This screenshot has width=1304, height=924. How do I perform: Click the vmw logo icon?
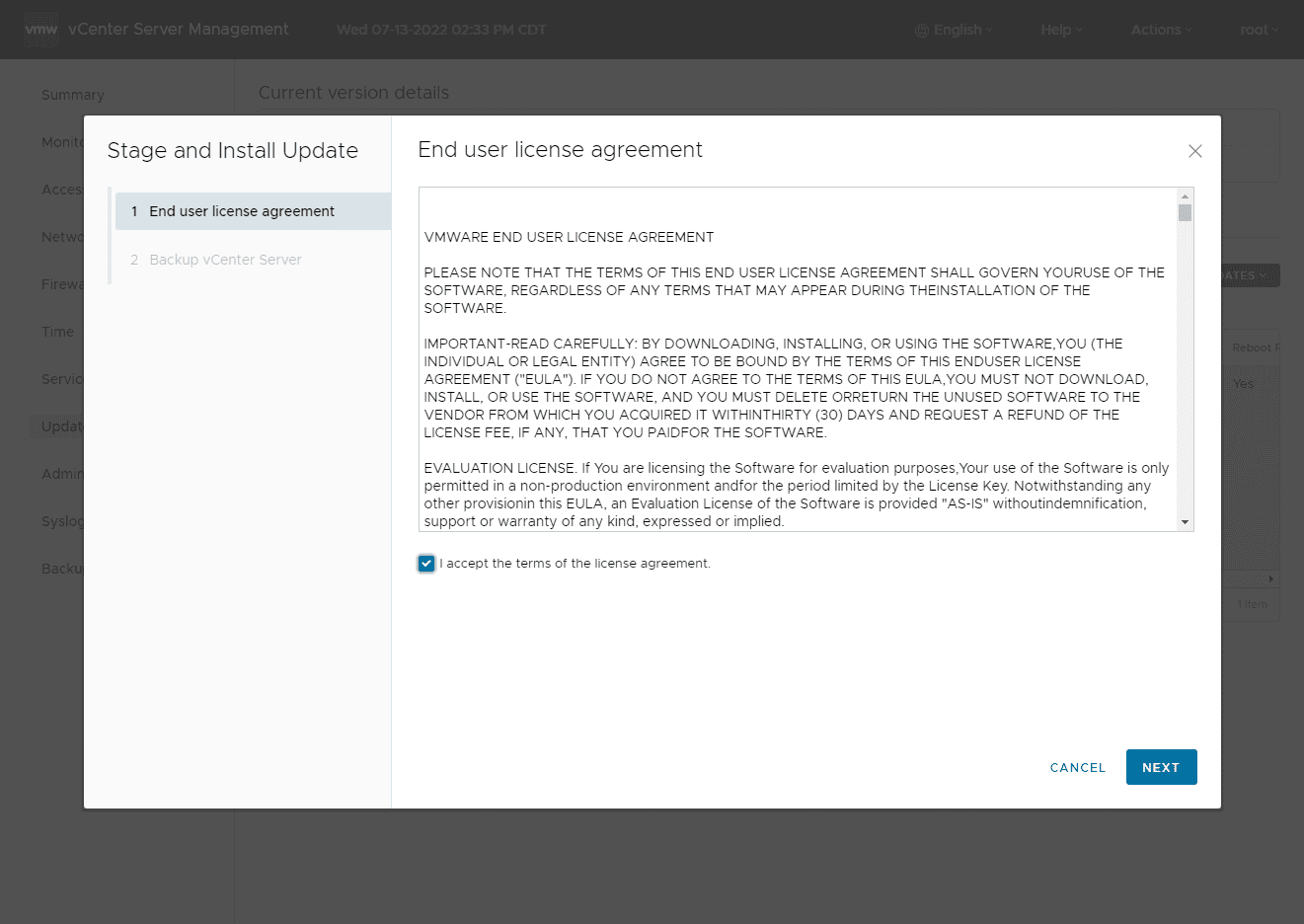[41, 30]
